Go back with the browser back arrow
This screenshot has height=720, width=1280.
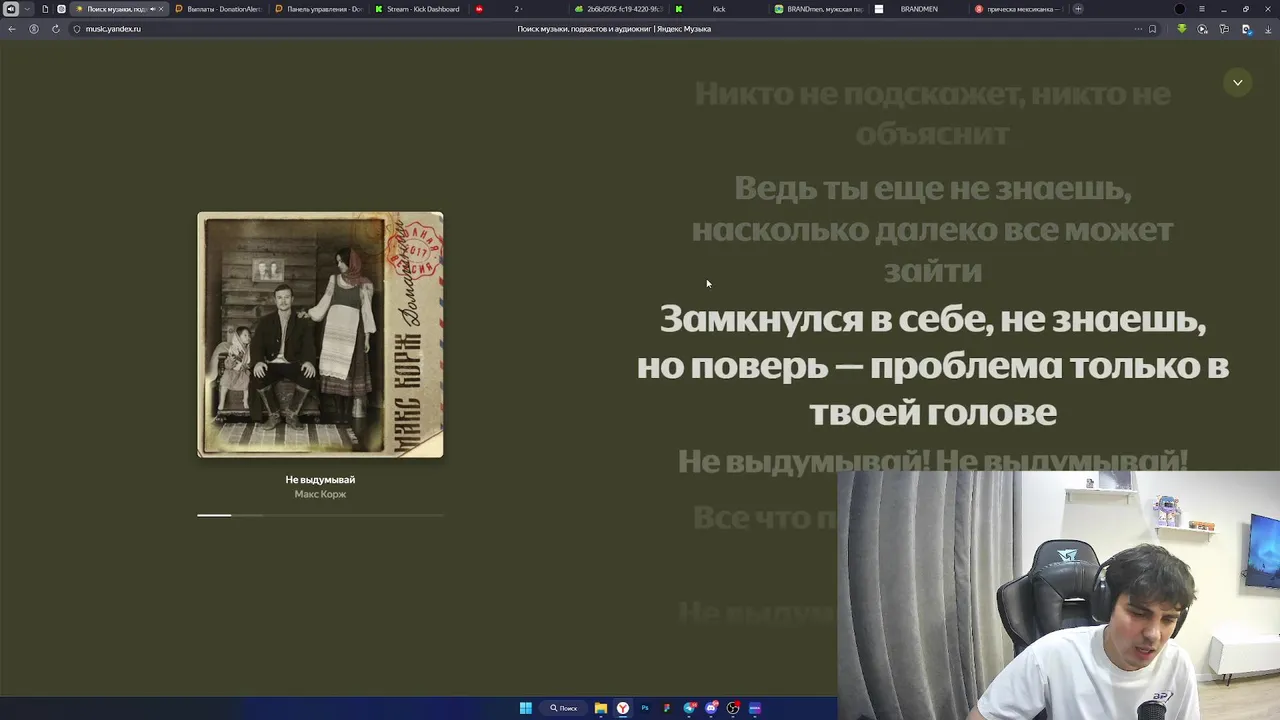click(11, 29)
